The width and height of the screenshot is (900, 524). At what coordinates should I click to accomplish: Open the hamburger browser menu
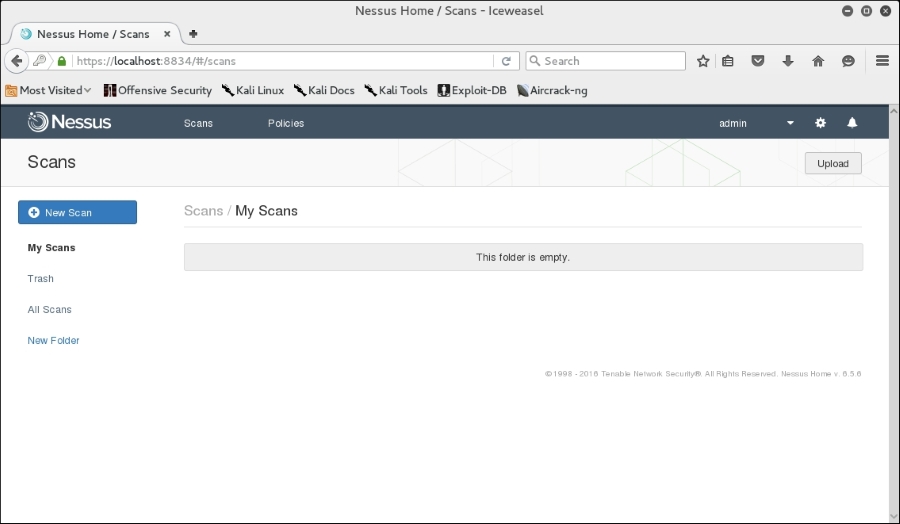882,60
